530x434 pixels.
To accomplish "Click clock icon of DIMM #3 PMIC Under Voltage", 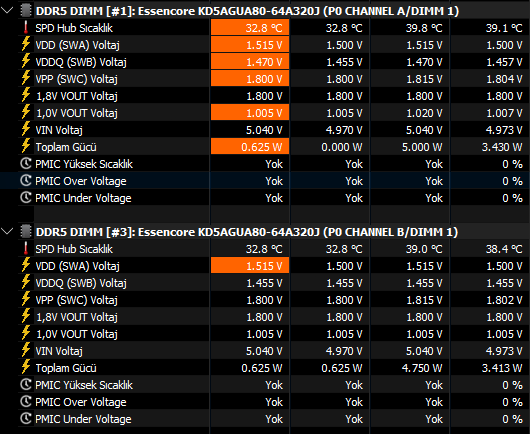I will coord(26,418).
